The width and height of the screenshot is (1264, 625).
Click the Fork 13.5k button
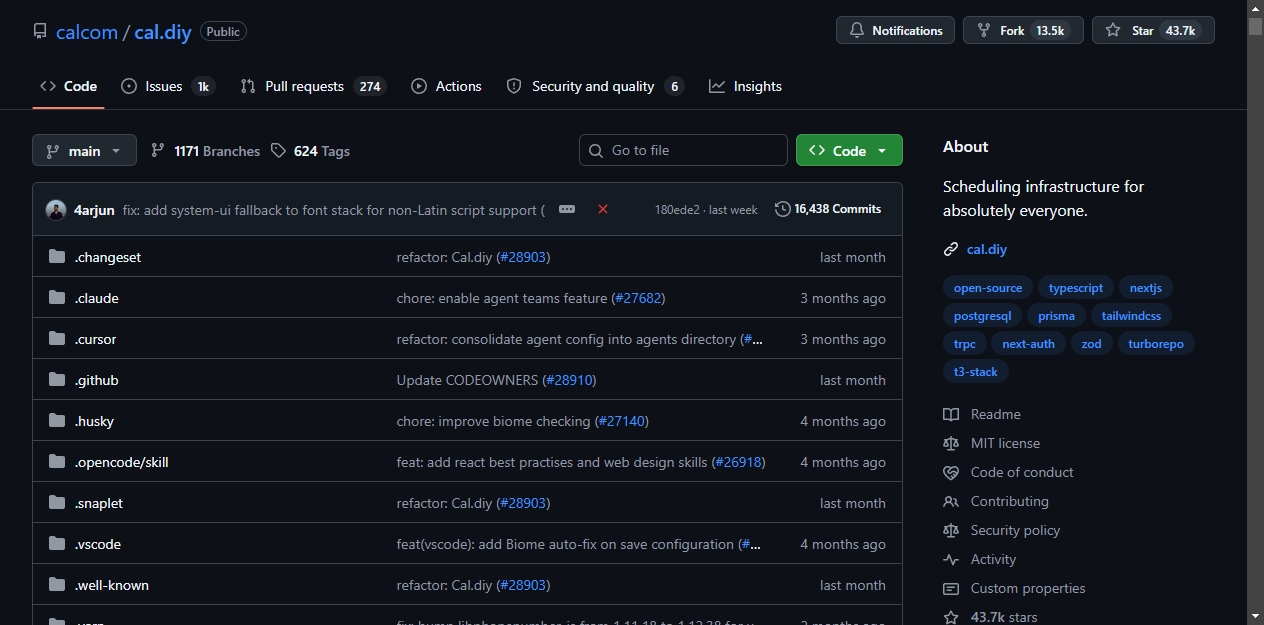pyautogui.click(x=1023, y=31)
